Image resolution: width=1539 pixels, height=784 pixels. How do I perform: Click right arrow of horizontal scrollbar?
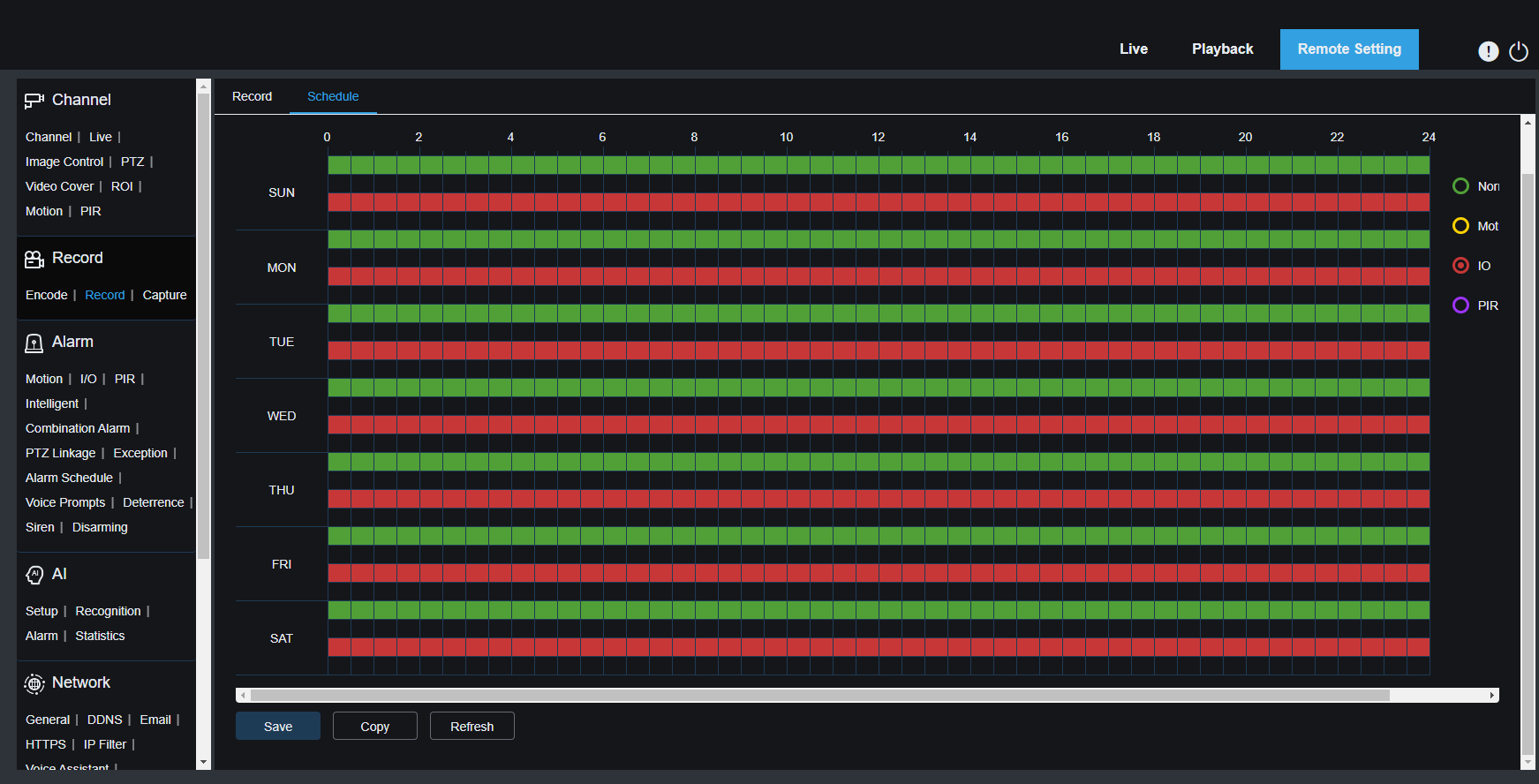click(1492, 696)
